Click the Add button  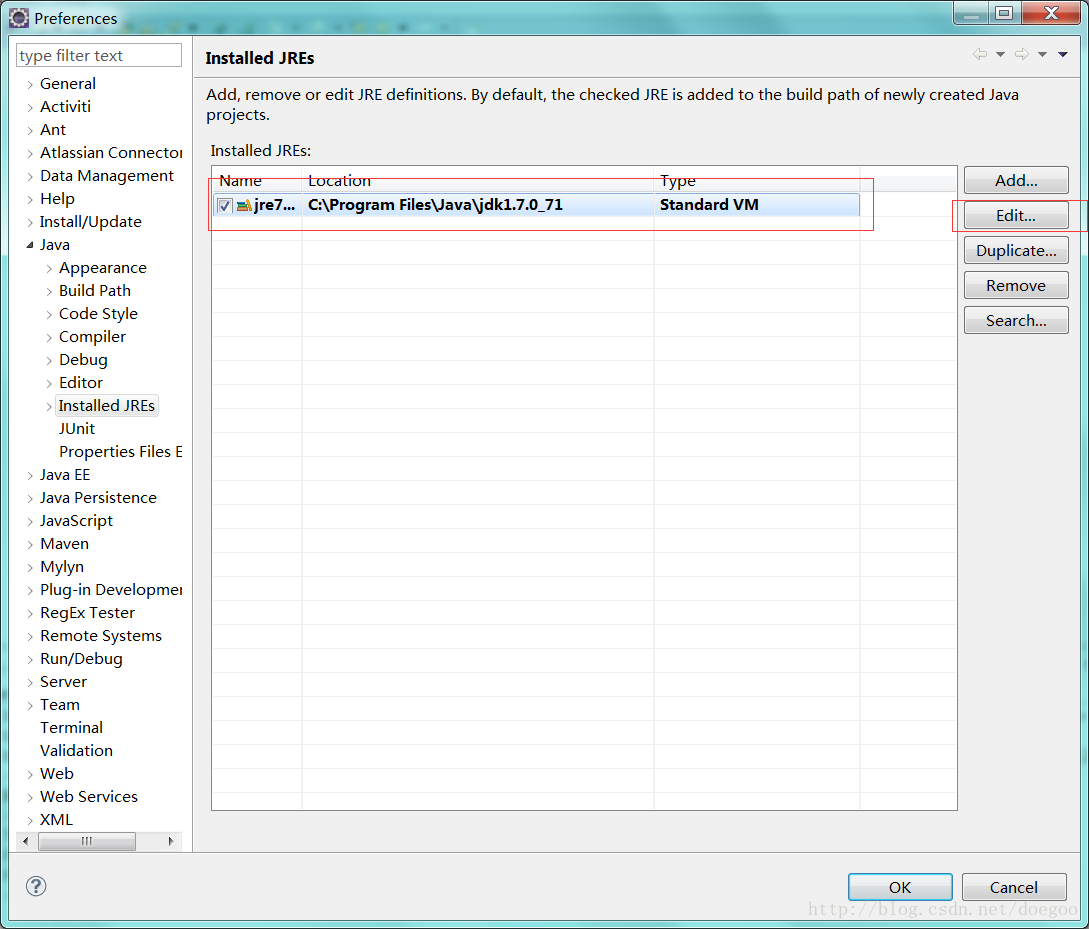point(1015,180)
